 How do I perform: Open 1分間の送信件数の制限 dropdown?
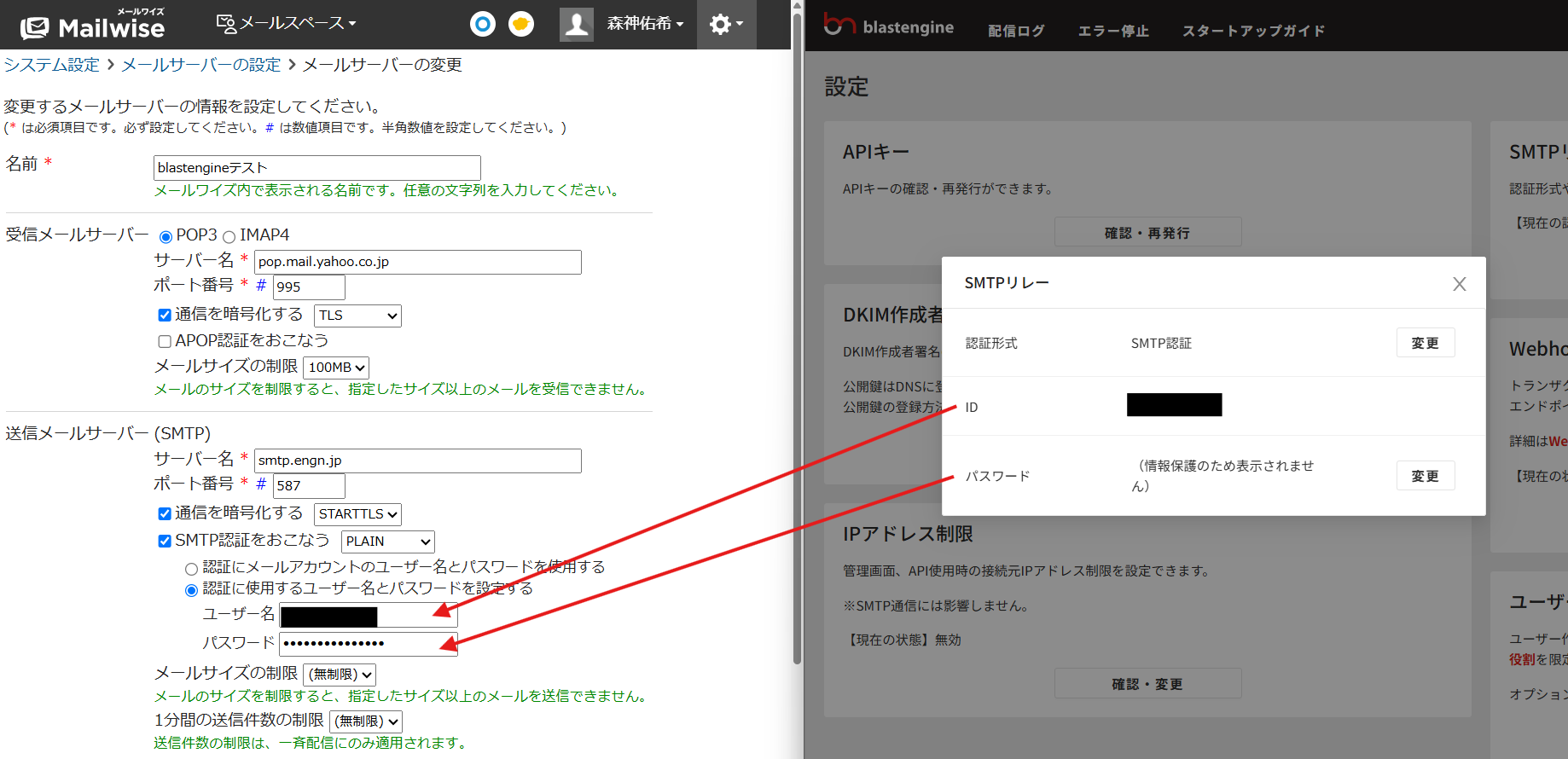[365, 721]
